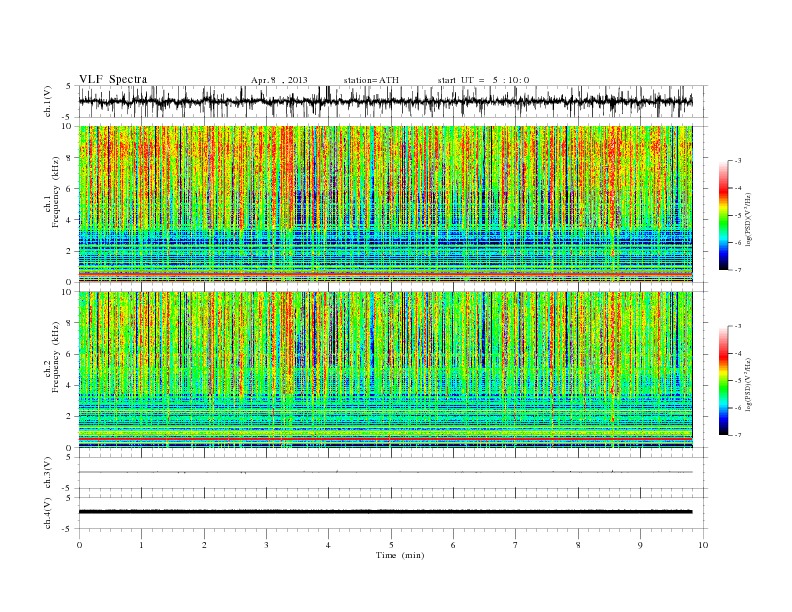Click the "ch.1(V)" waveform axis label
This screenshot has width=792, height=612.
point(48,101)
